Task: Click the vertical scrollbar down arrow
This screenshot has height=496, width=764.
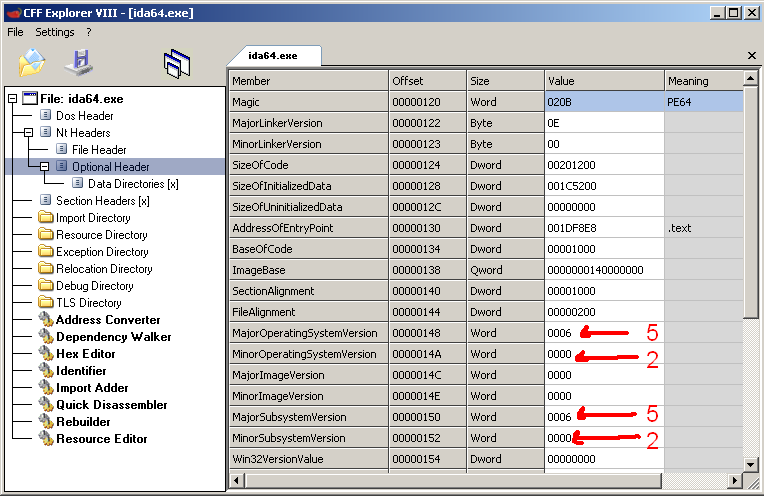Action: pos(751,465)
